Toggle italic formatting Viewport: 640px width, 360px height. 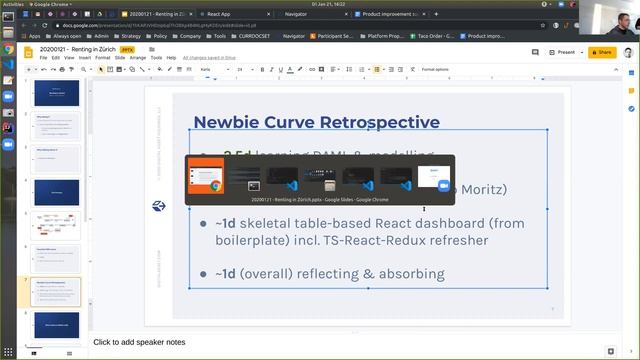[x=271, y=69]
